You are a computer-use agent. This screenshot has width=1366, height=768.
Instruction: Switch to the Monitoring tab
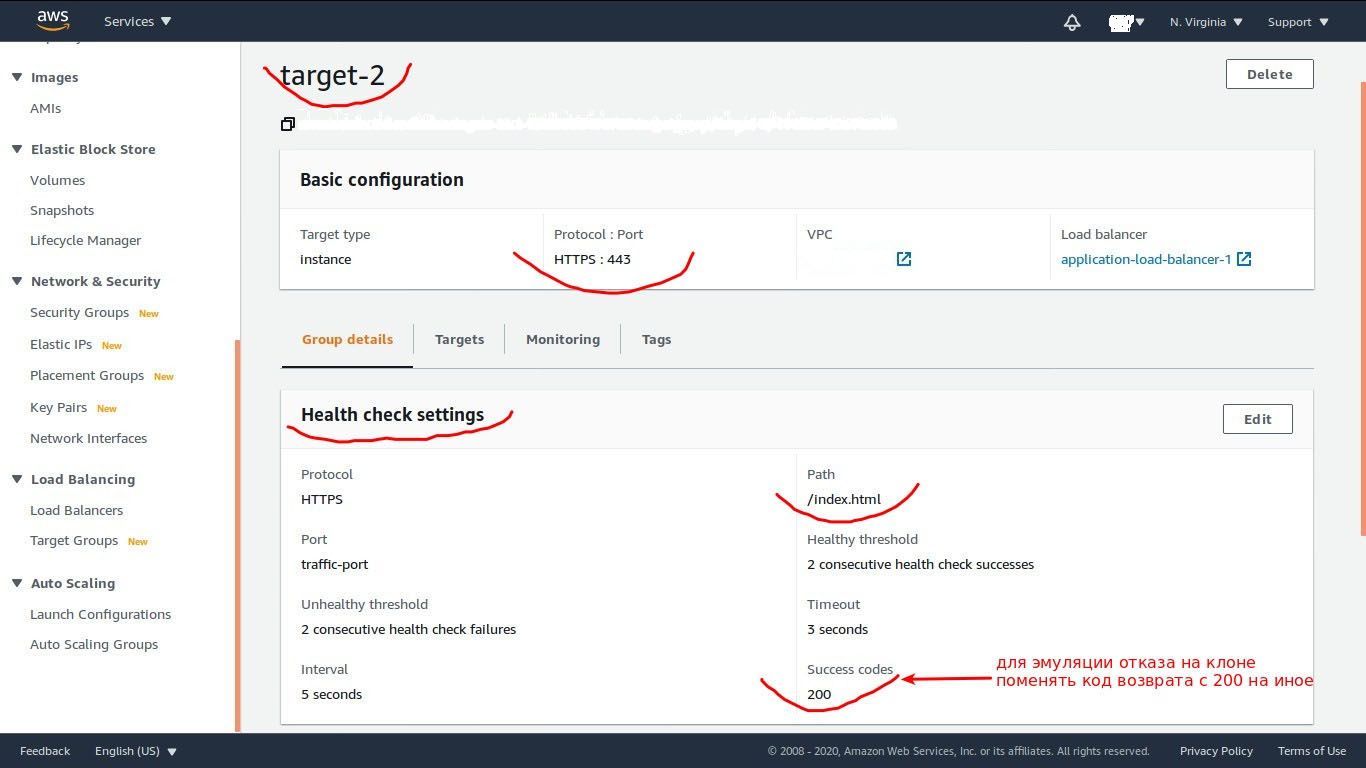coord(563,340)
